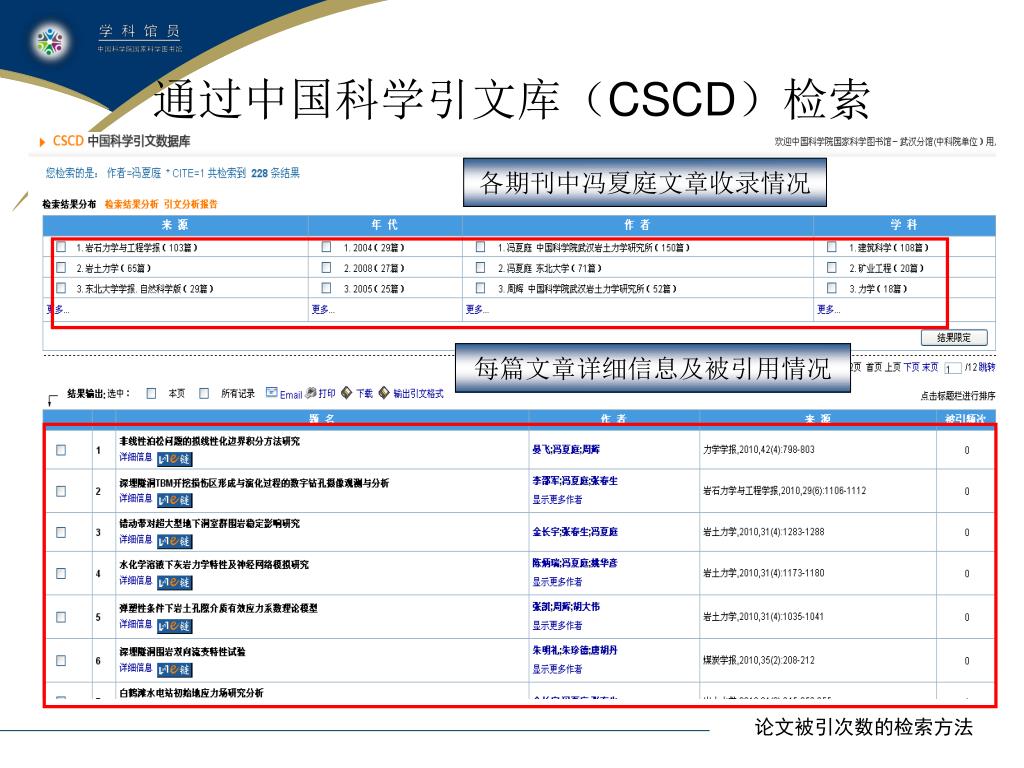This screenshot has width=1024, height=768.
Task: Go to 下页 in pagination
Action: (x=912, y=367)
